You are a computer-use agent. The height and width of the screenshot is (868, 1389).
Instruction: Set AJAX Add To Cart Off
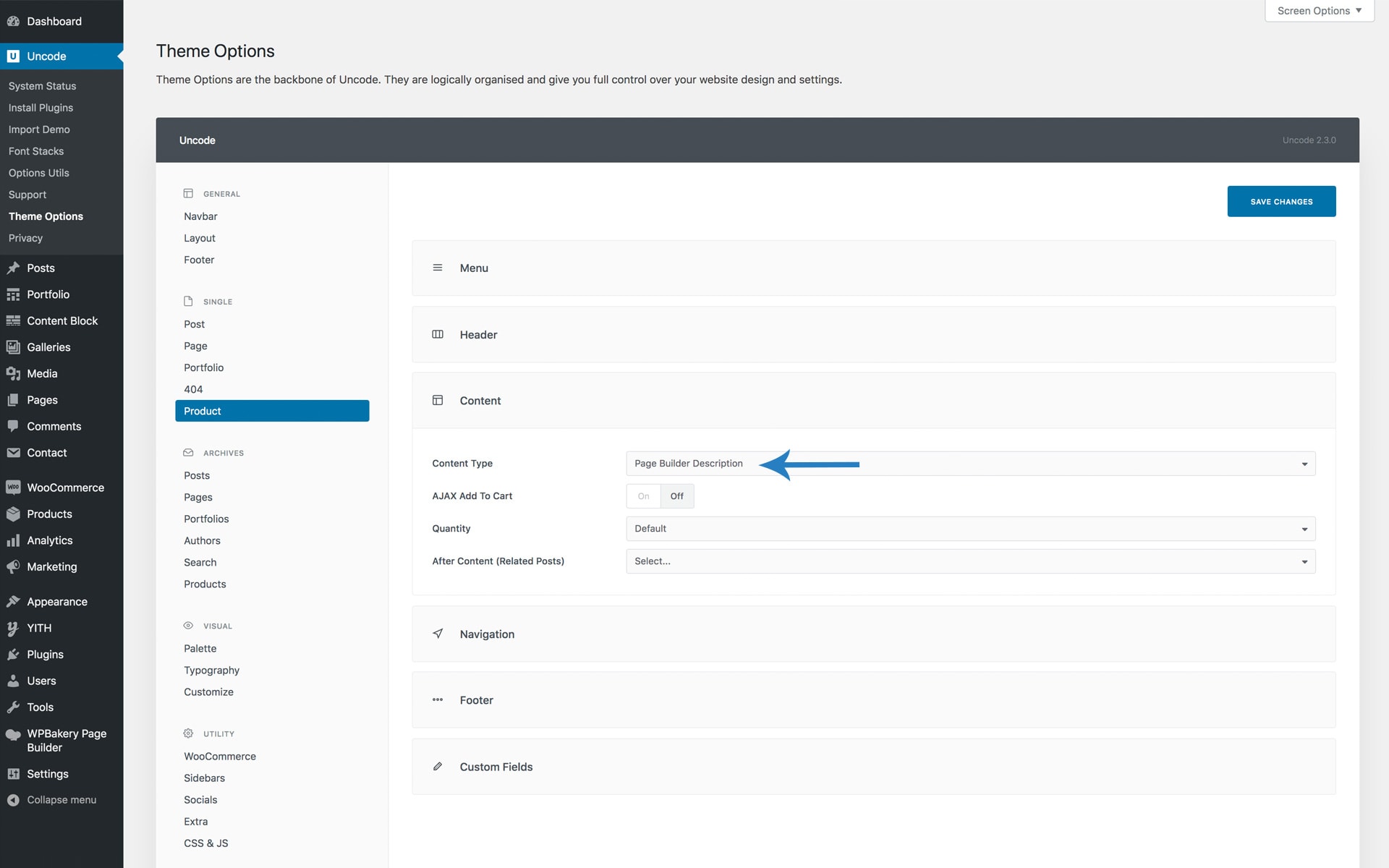tap(676, 496)
